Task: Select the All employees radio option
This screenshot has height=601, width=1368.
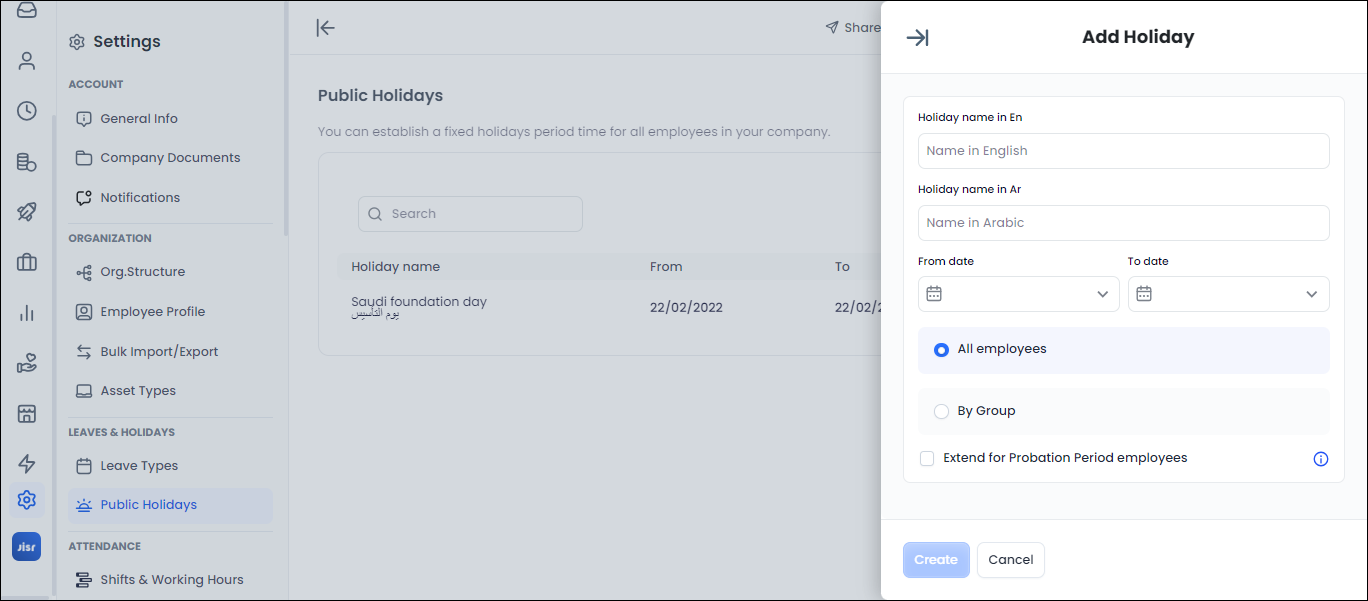Action: pos(941,350)
